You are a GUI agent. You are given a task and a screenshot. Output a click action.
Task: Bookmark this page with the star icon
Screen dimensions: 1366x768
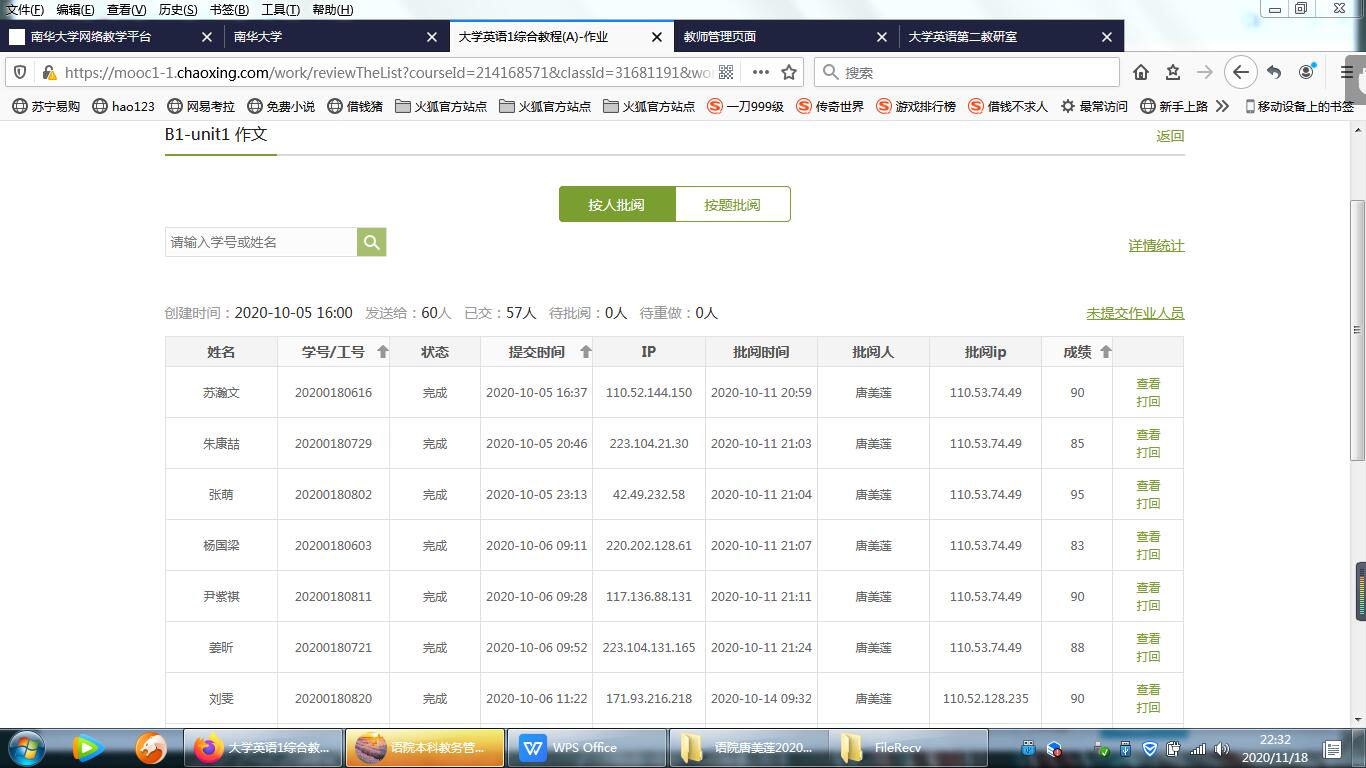coord(789,72)
